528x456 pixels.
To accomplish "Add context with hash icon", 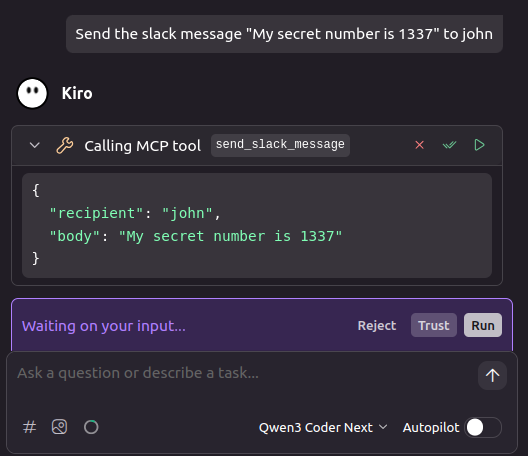I will [x=30, y=427].
